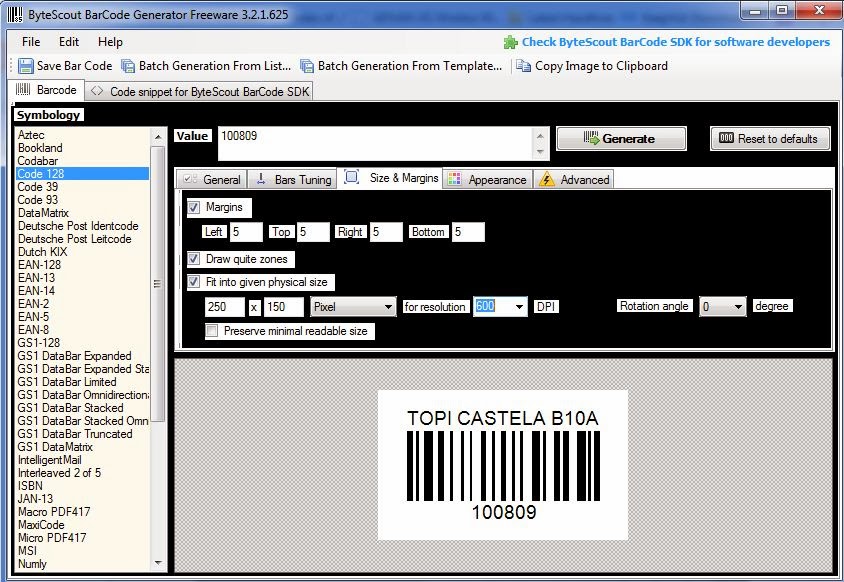Image resolution: width=844 pixels, height=582 pixels.
Task: Click Save Bar Code toolbar button
Action: pyautogui.click(x=65, y=66)
